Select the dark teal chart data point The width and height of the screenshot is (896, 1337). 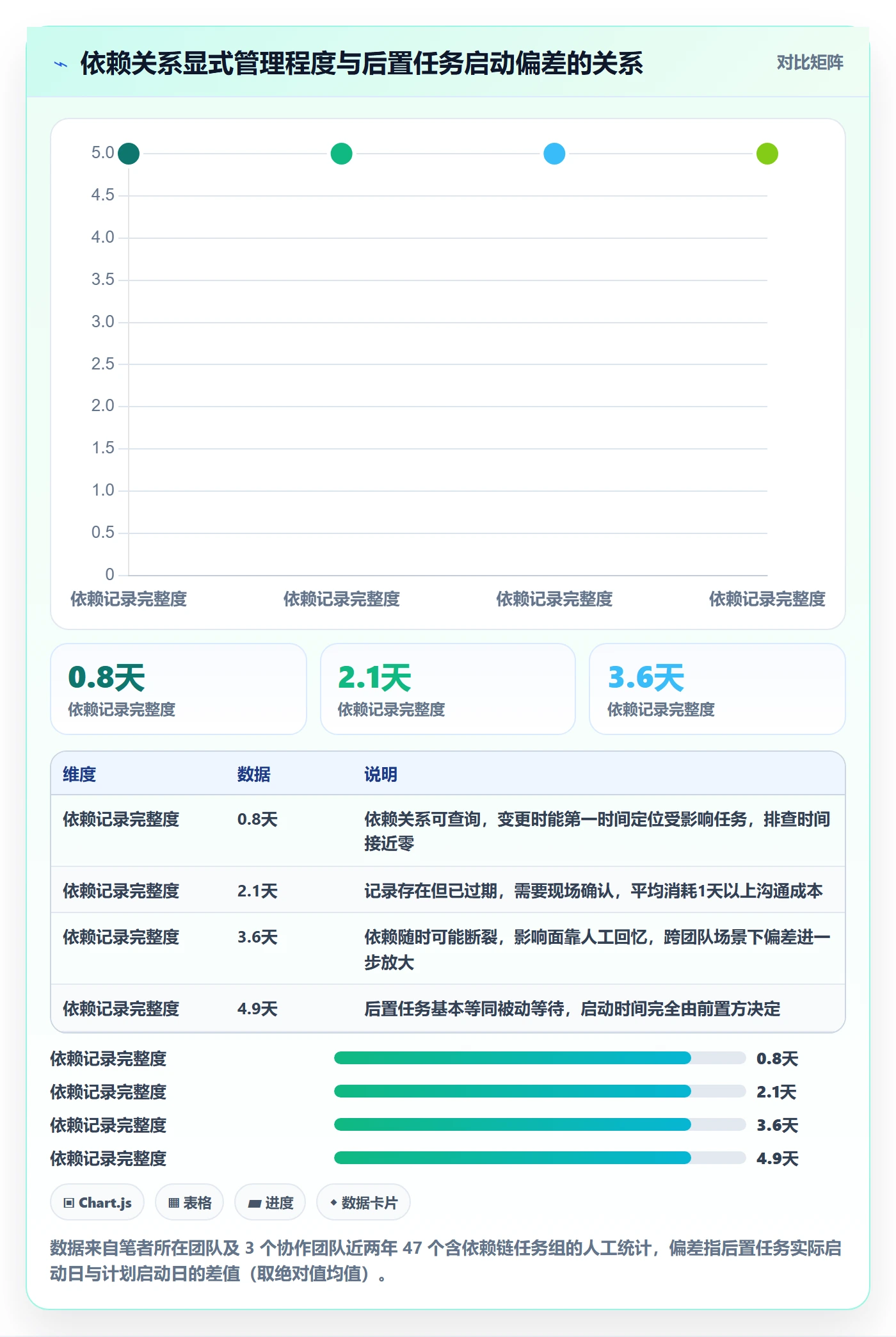pos(129,154)
